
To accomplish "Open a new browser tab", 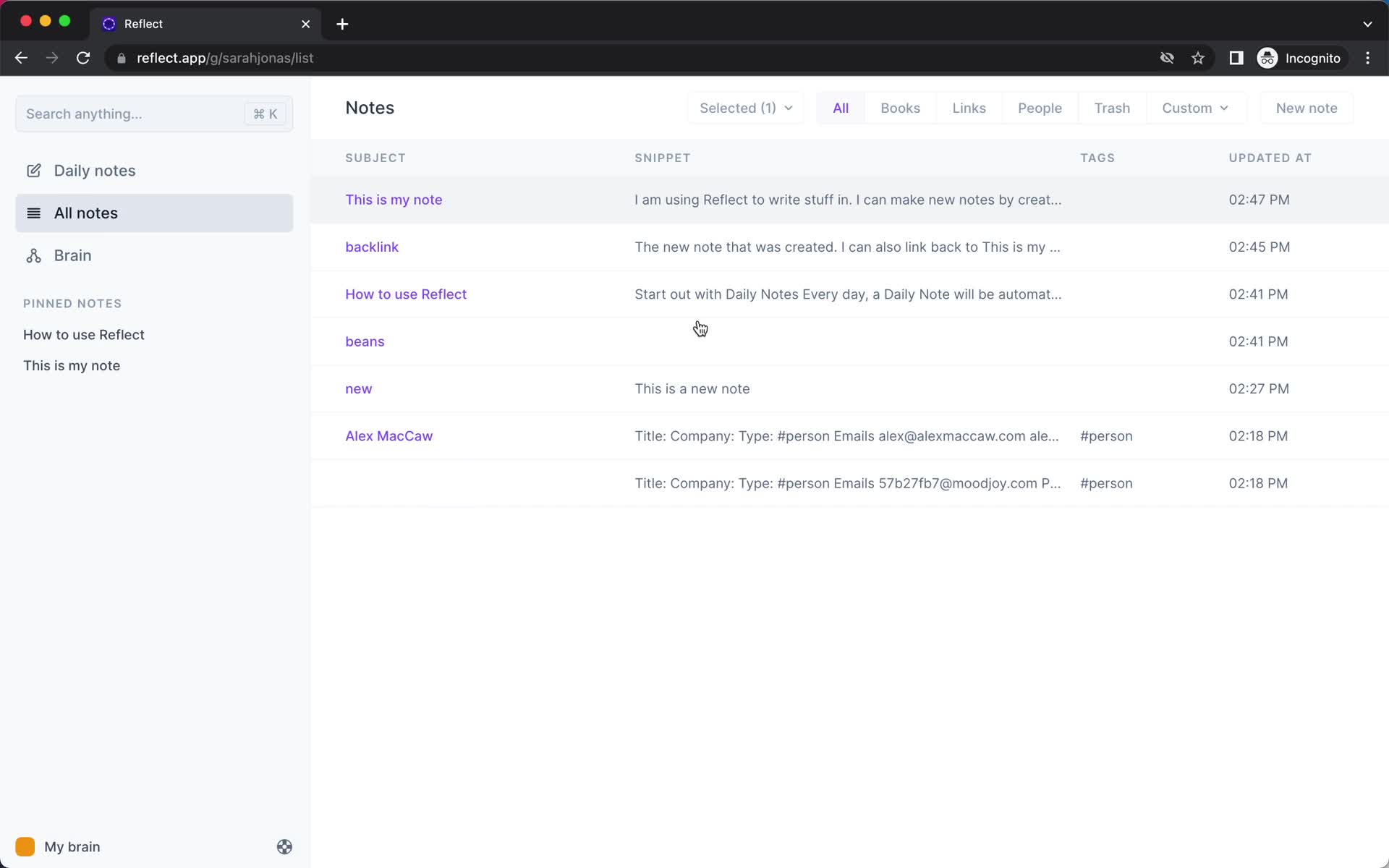I will click(342, 24).
